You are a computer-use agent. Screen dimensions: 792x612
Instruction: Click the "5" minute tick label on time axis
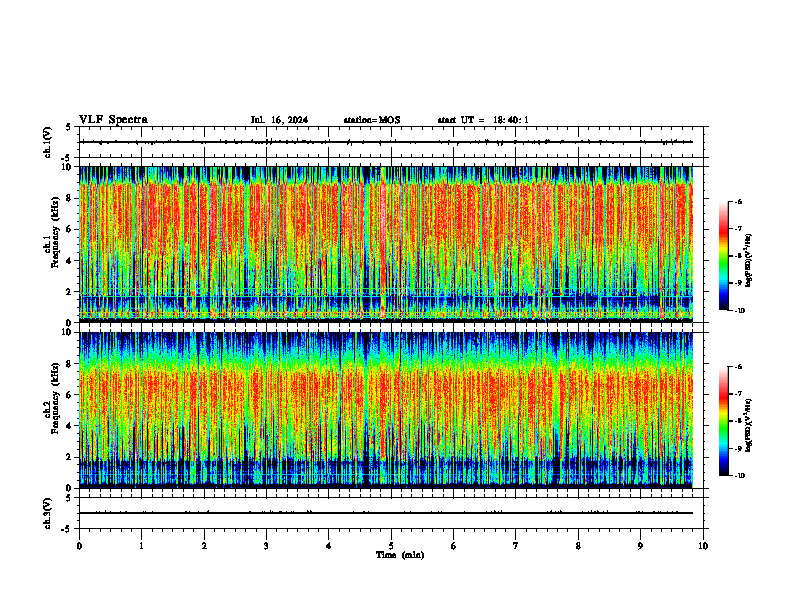click(x=391, y=546)
